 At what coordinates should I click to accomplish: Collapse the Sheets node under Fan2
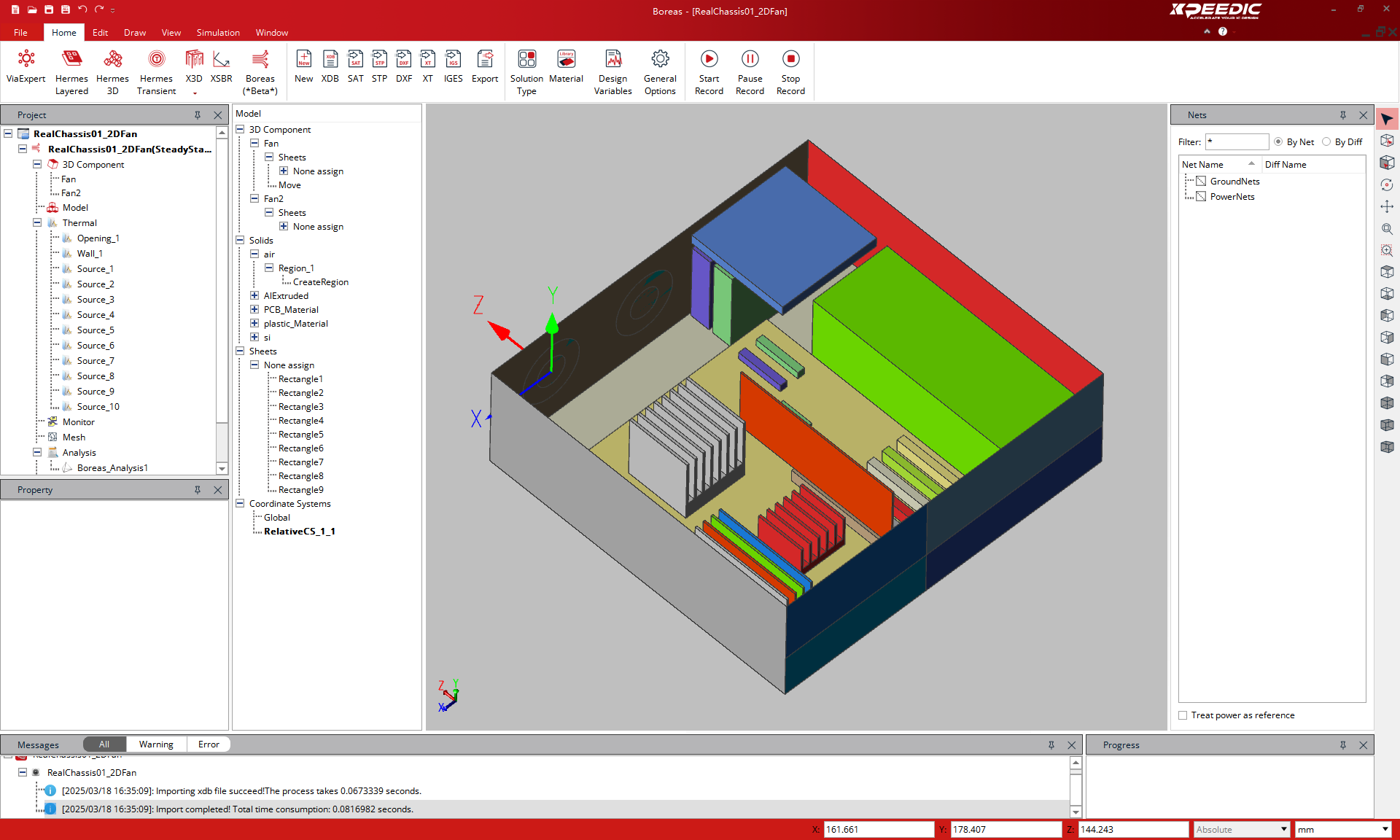pyautogui.click(x=269, y=212)
